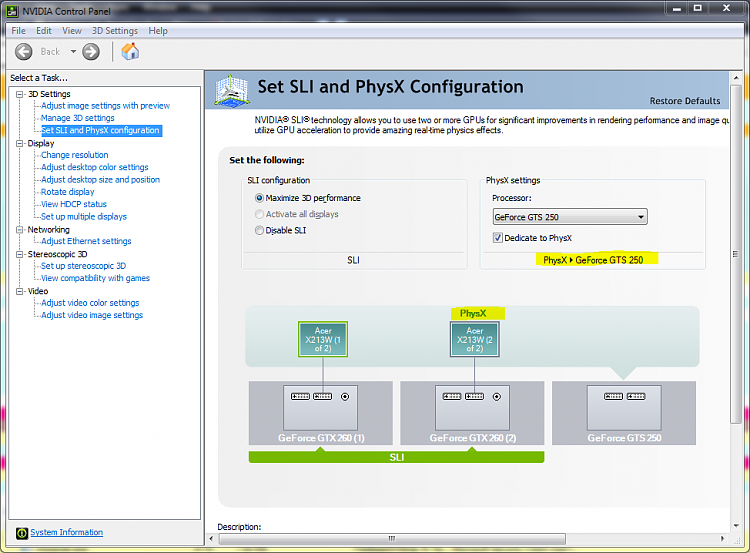Click the PhysX ▸ GeForce GTS 250 status text

593,260
